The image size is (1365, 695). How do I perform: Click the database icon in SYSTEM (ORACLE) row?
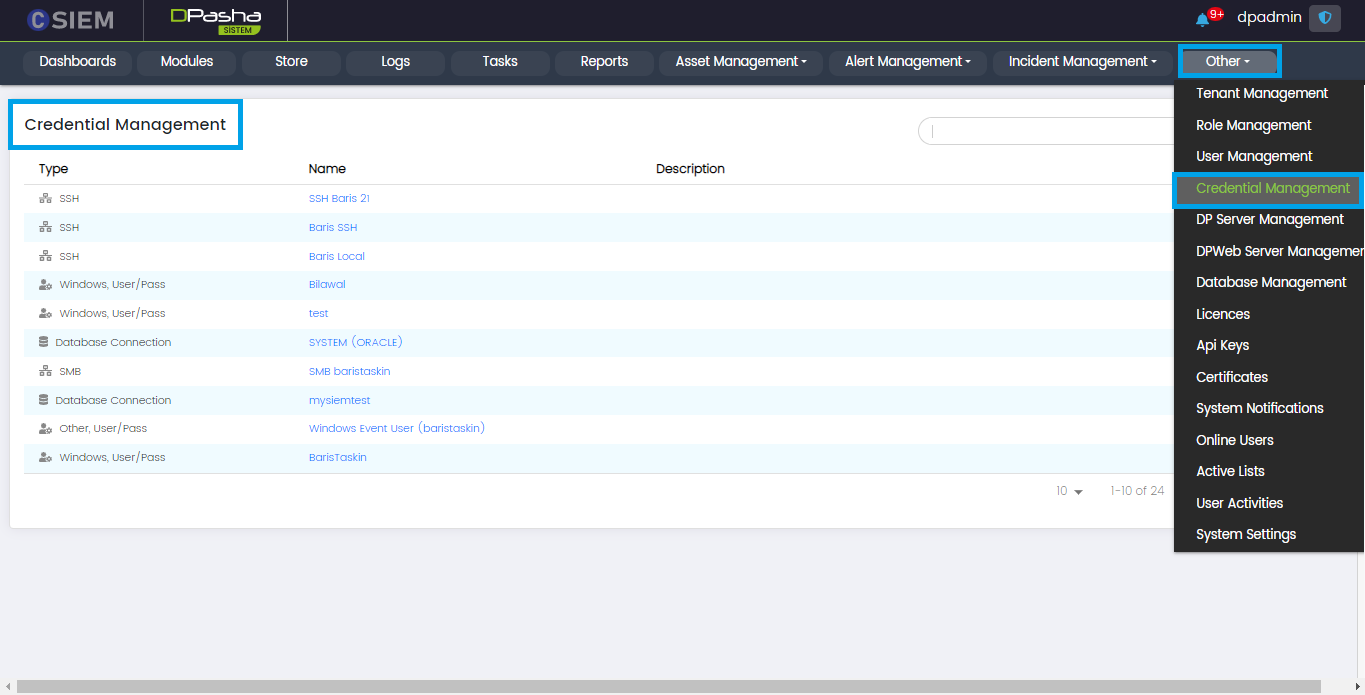pos(43,342)
